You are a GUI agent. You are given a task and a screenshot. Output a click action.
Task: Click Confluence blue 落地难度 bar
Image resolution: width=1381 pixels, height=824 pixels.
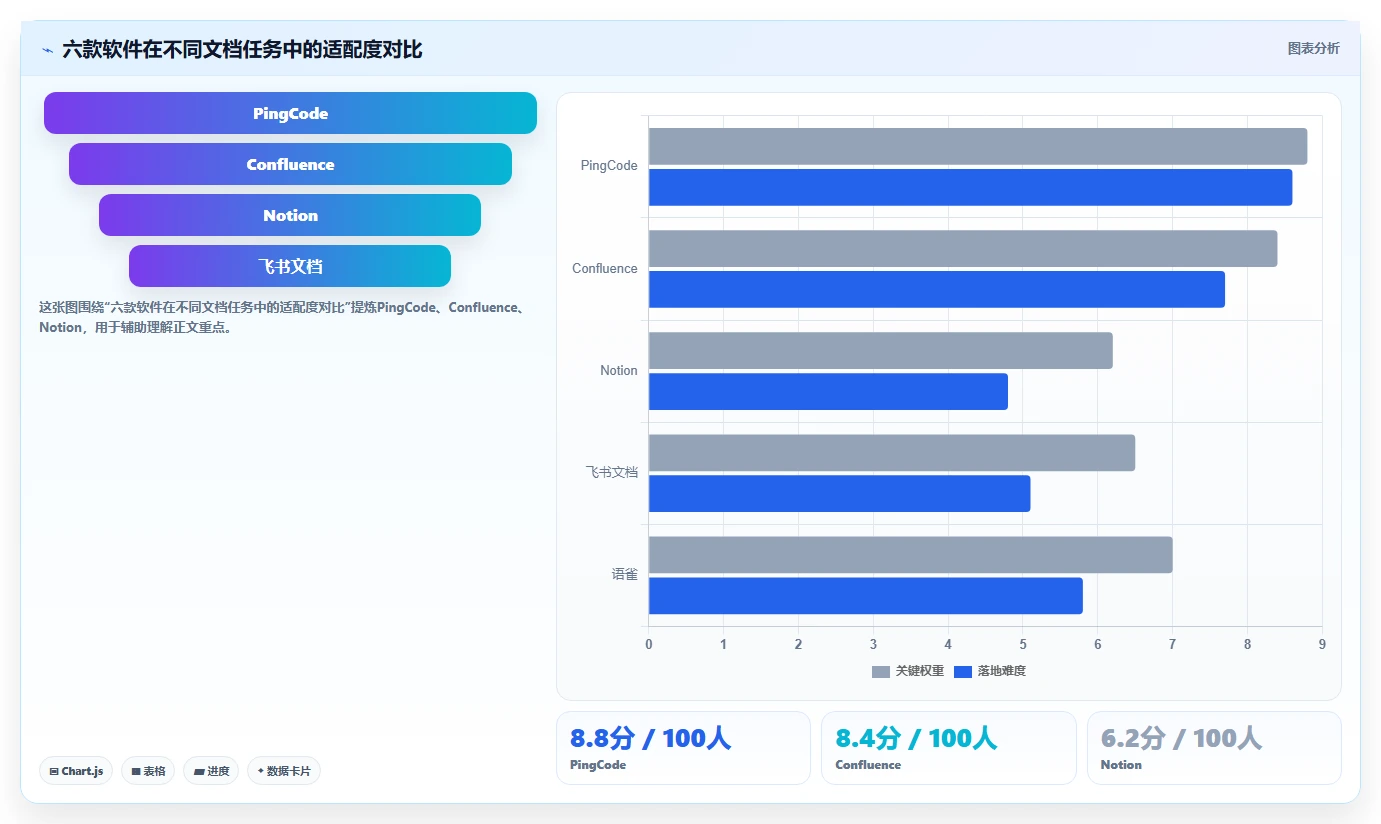click(x=937, y=289)
